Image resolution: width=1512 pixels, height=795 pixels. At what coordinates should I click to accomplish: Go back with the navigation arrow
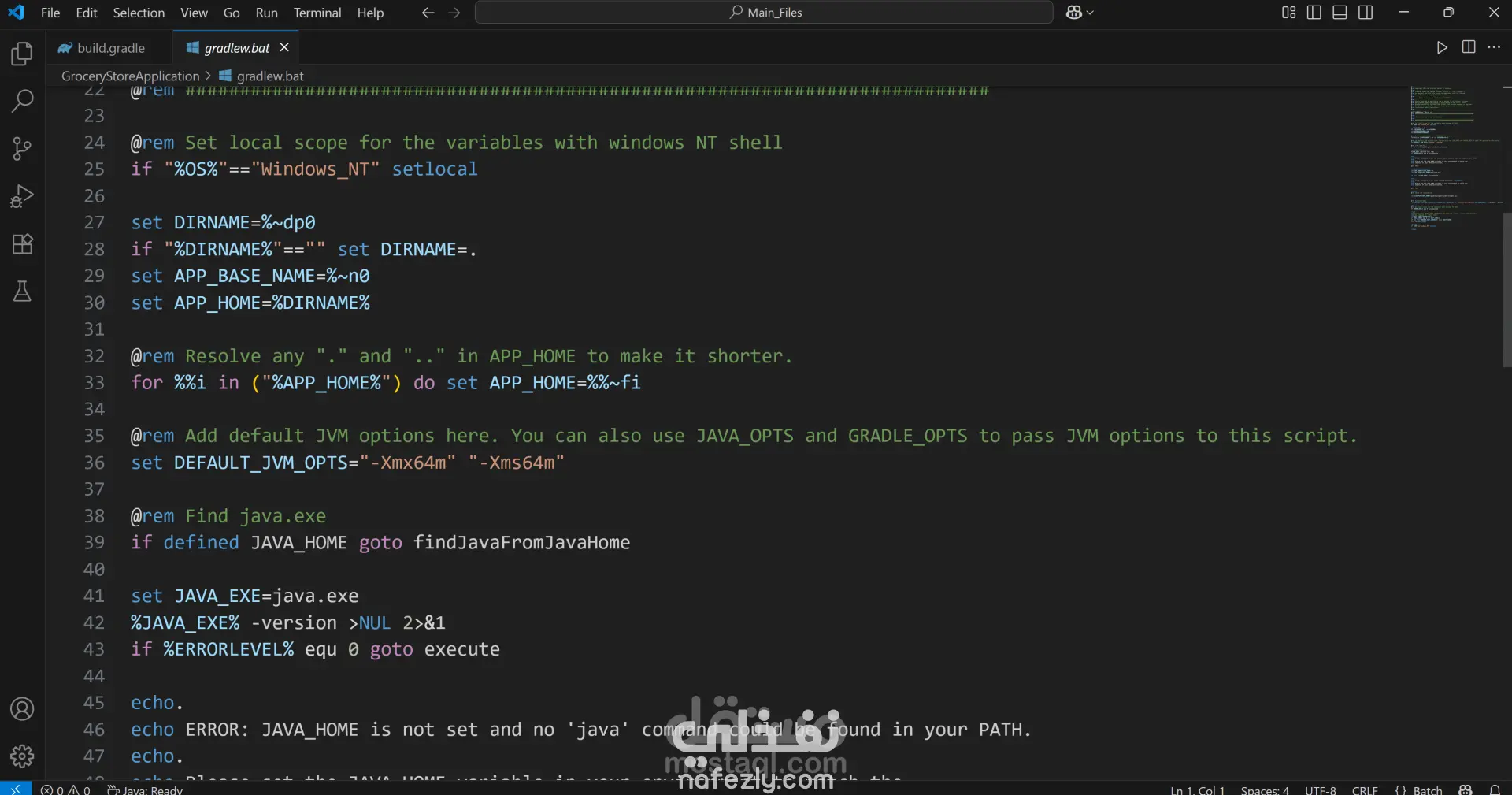pyautogui.click(x=428, y=13)
